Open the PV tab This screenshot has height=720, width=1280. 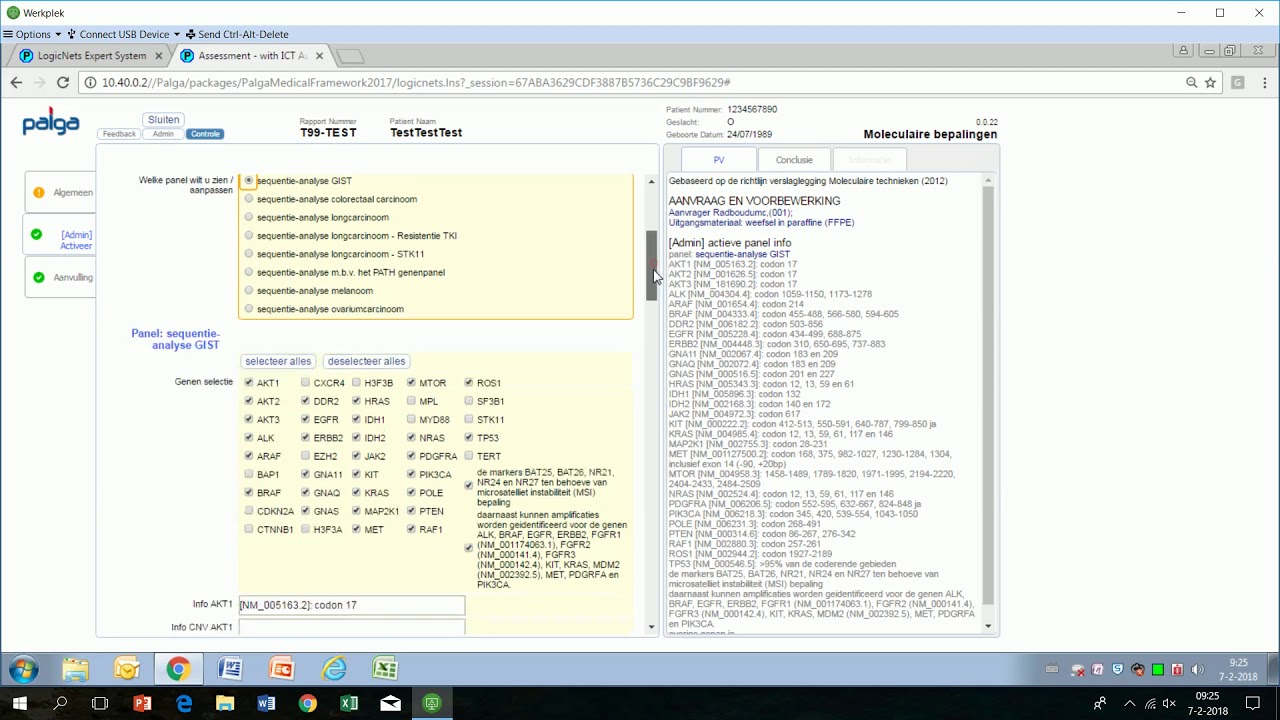pos(719,160)
